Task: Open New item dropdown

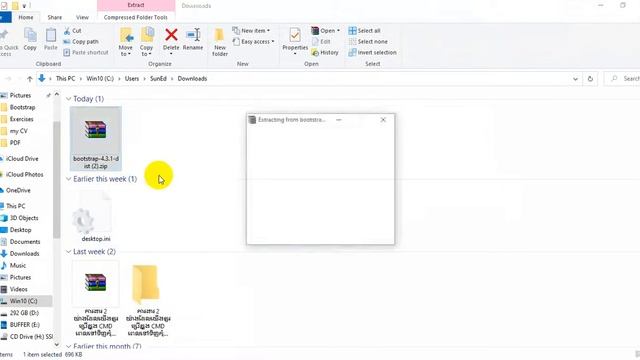Action: click(x=251, y=31)
